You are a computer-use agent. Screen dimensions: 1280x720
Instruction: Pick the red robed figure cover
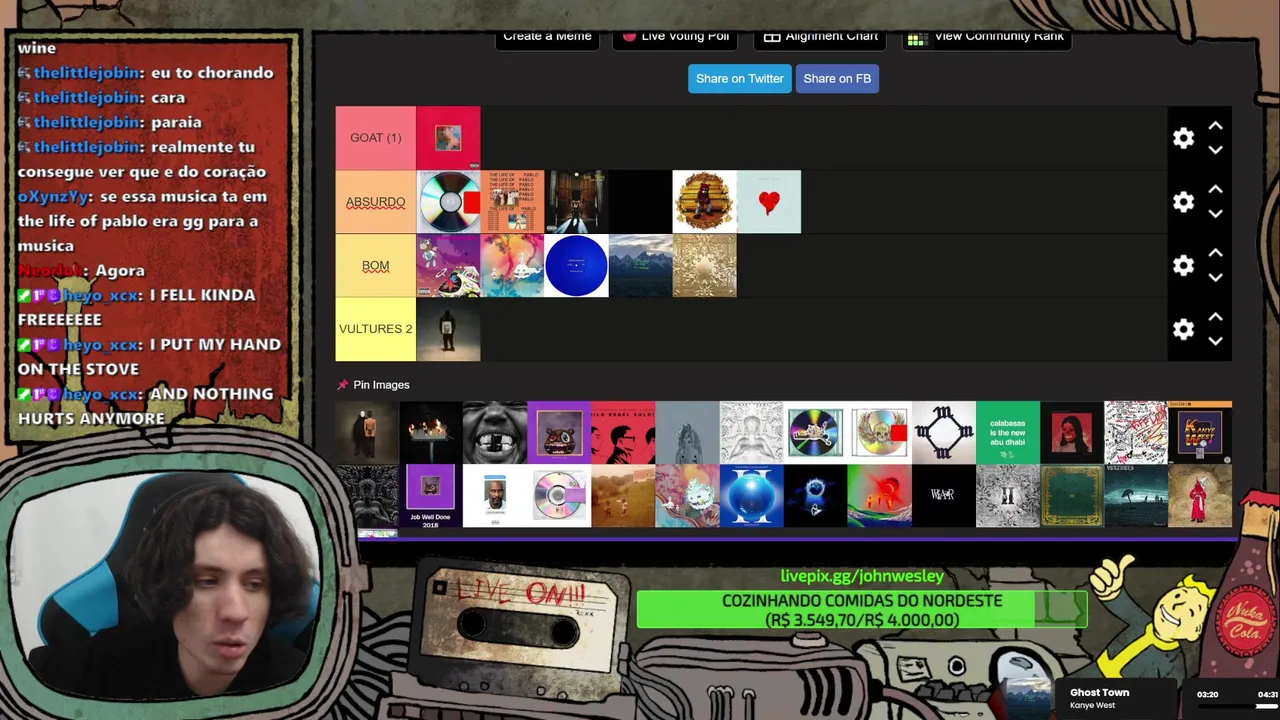tap(1199, 496)
